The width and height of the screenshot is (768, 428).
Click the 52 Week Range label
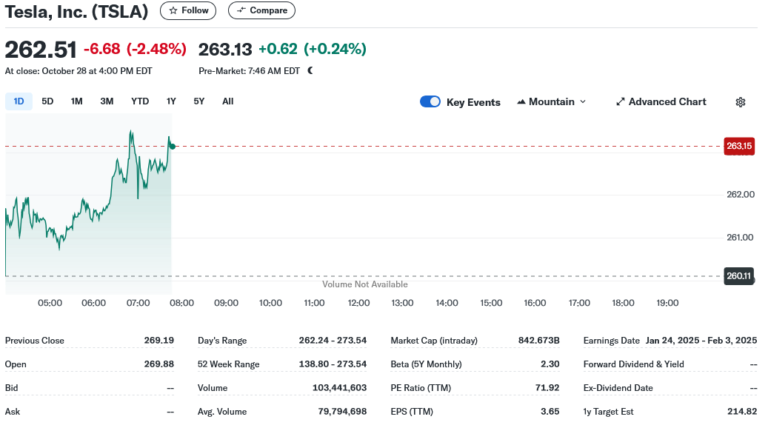point(228,364)
